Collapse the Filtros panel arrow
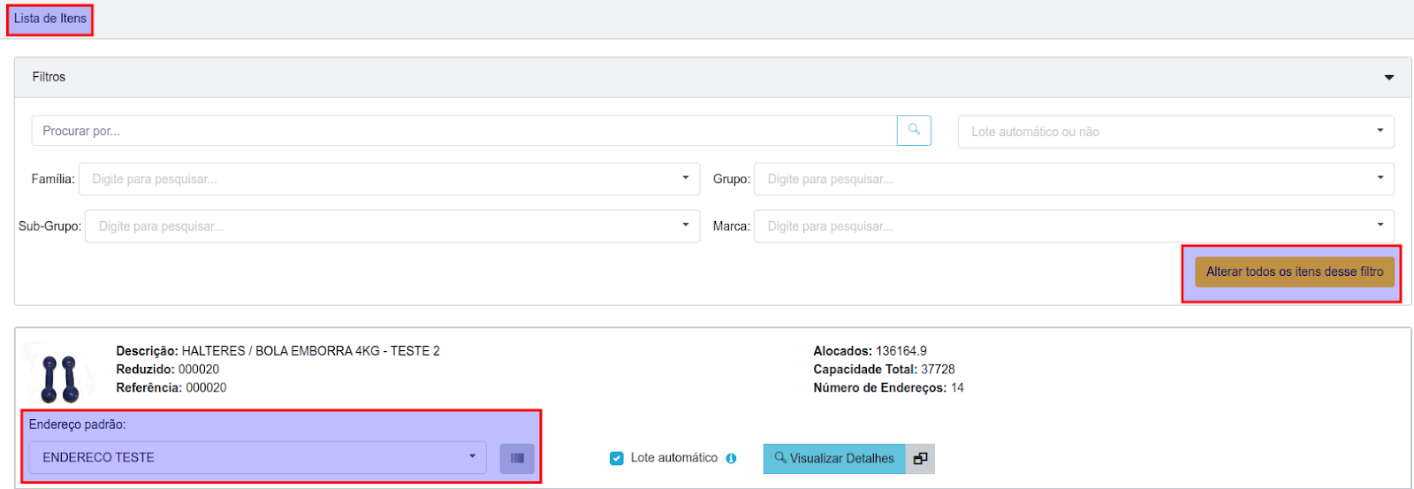Image resolution: width=1414 pixels, height=489 pixels. 1388,77
